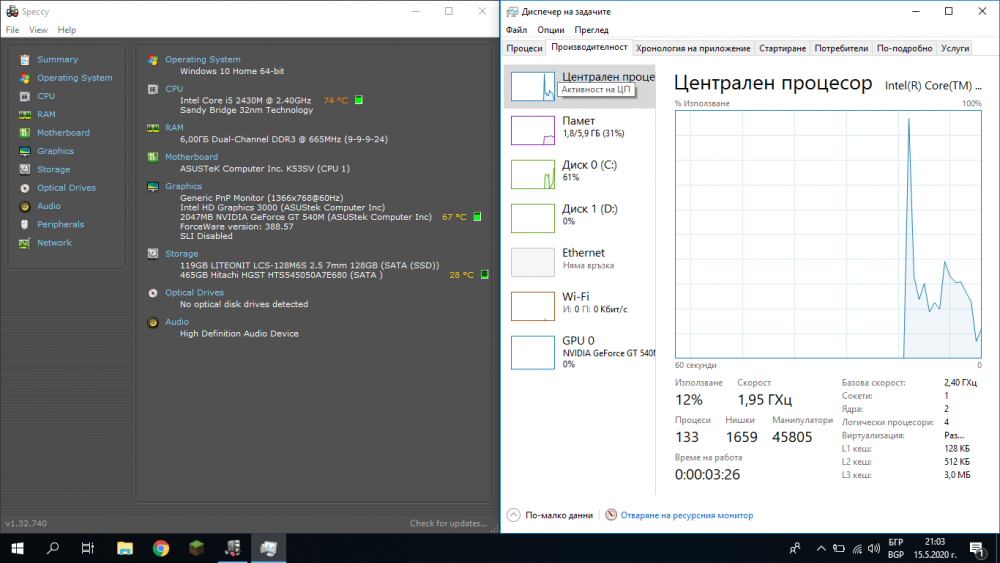This screenshot has height=563, width=1000.
Task: Switch to Speccy taskbar icon
Action: coord(233,548)
